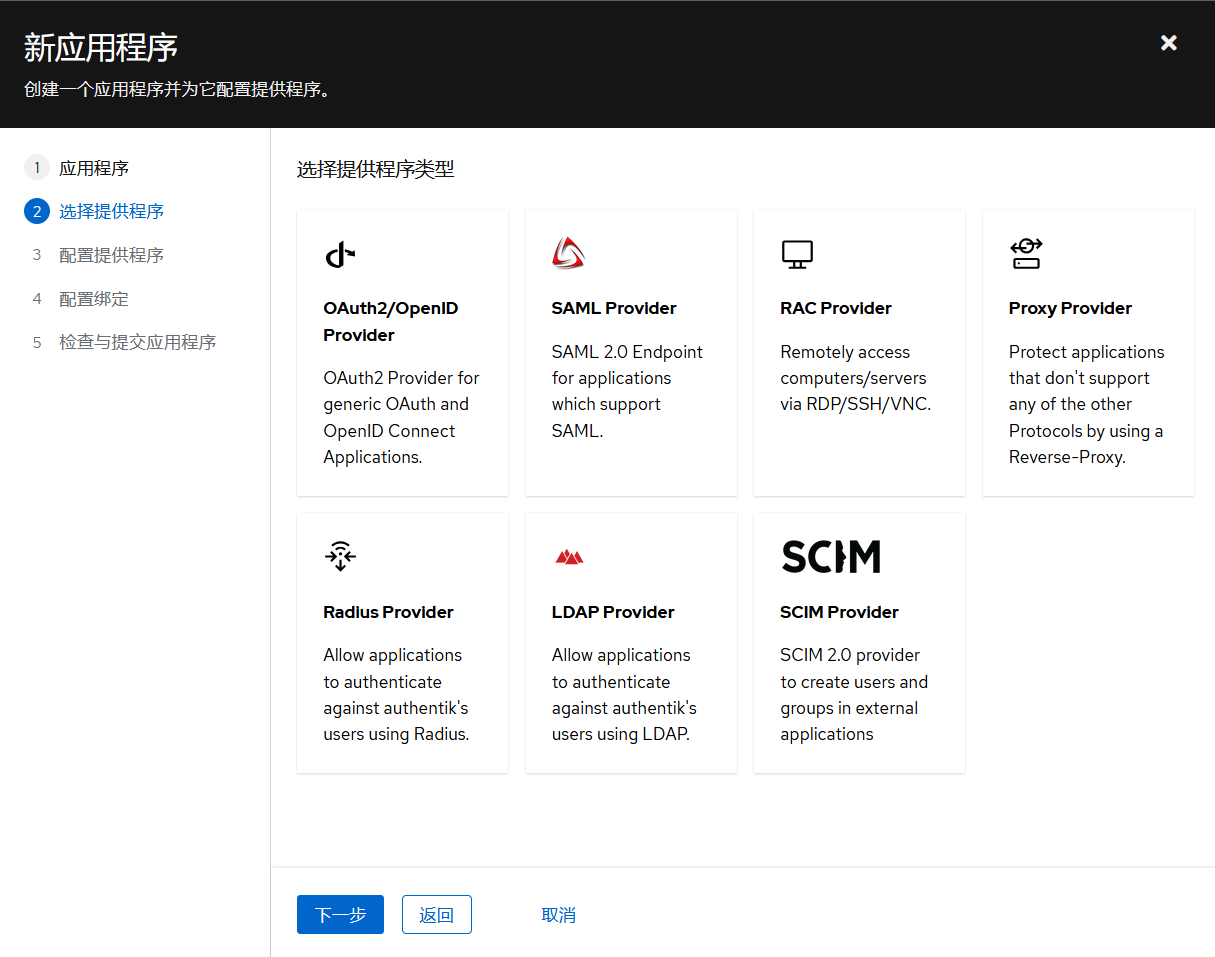Click the 返回 button
This screenshot has width=1215, height=957.
436,915
